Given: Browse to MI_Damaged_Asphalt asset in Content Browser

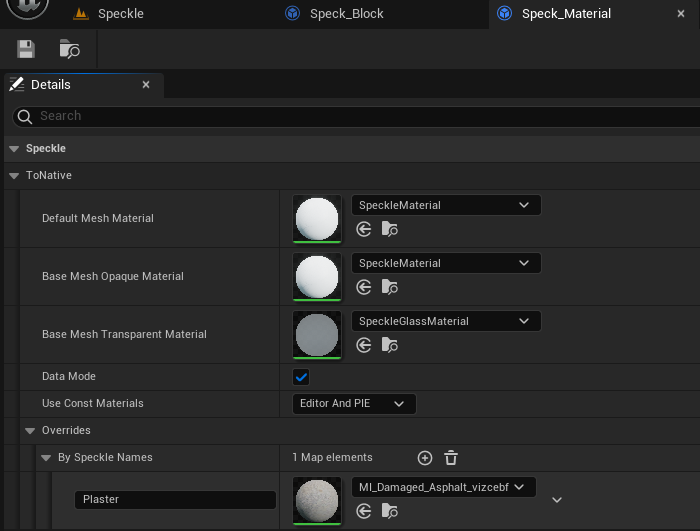Looking at the screenshot, I should 390,511.
